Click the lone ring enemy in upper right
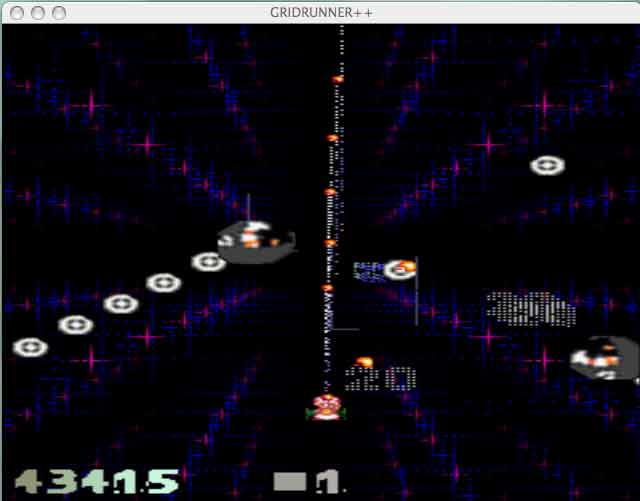This screenshot has width=640, height=501. pos(547,165)
